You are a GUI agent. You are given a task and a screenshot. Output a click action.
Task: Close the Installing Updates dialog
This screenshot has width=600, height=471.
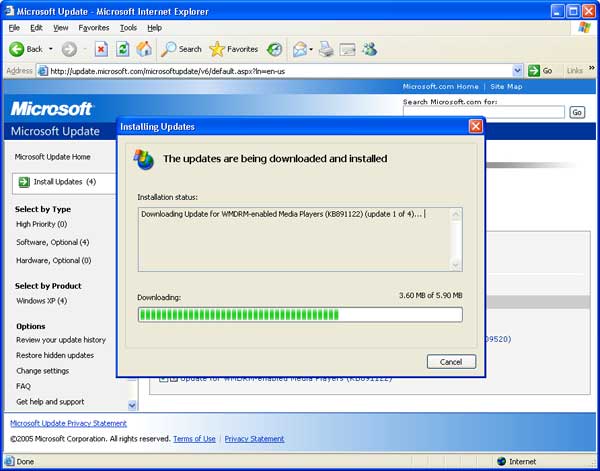coord(476,126)
